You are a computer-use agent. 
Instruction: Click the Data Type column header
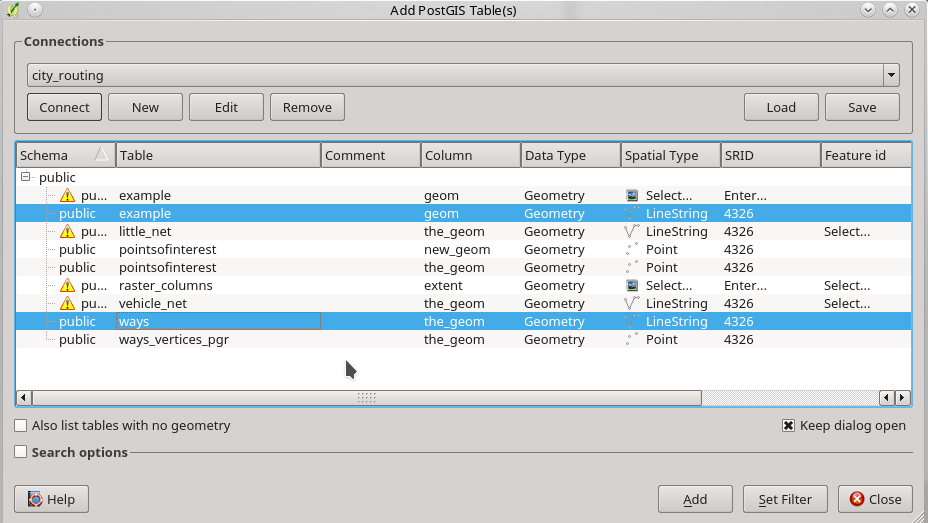pos(571,155)
